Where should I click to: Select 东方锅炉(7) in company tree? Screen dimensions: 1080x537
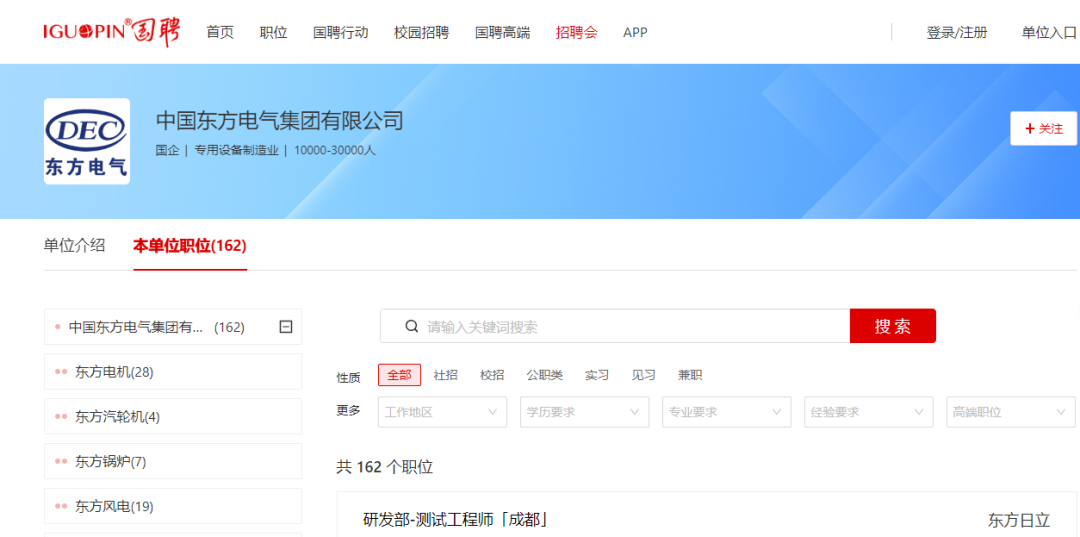tap(173, 461)
